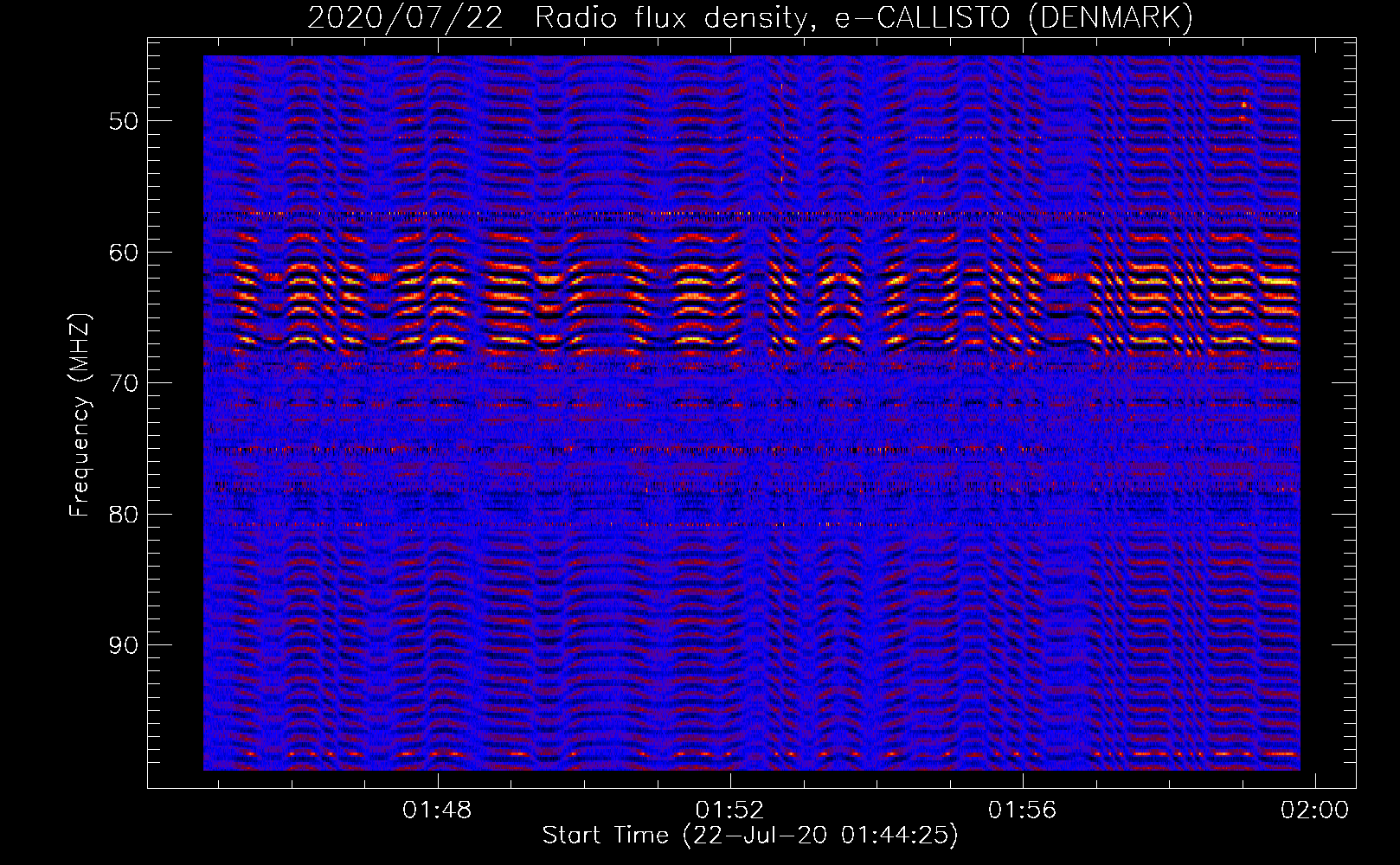Click the 02:00 time tick label
This screenshot has height=865, width=1400.
(x=1315, y=811)
